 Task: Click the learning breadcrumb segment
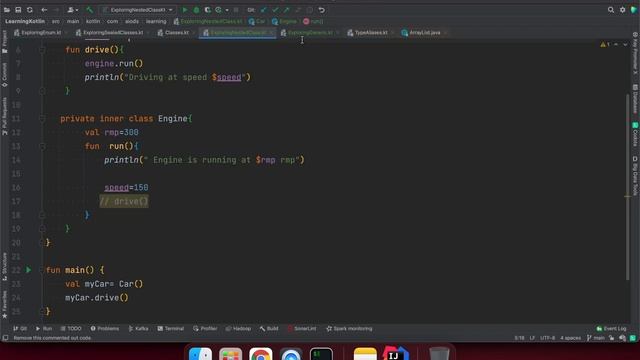coord(156,21)
